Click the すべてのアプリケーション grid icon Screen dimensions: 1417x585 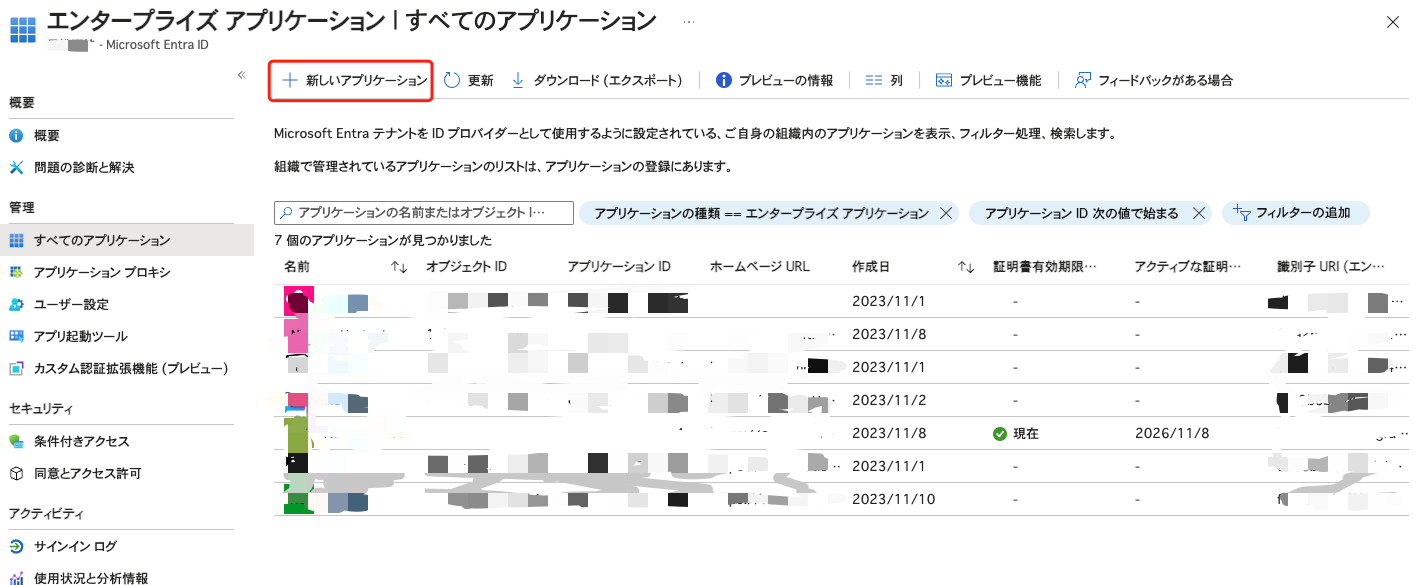pyautogui.click(x=16, y=240)
